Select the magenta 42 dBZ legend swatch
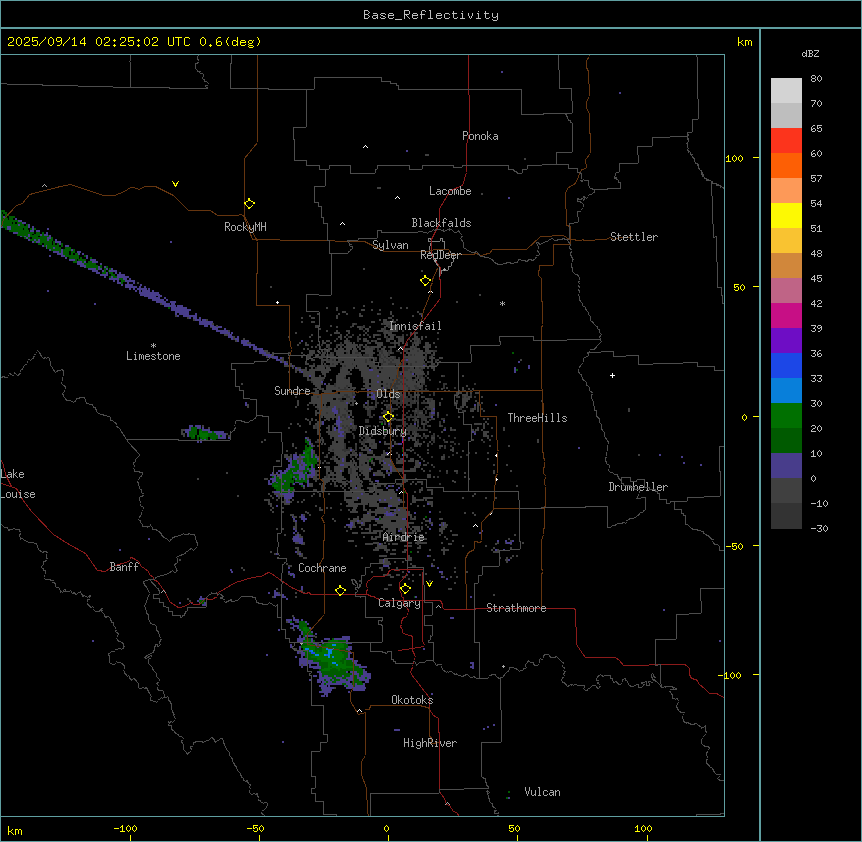This screenshot has width=862, height=842. 786,315
